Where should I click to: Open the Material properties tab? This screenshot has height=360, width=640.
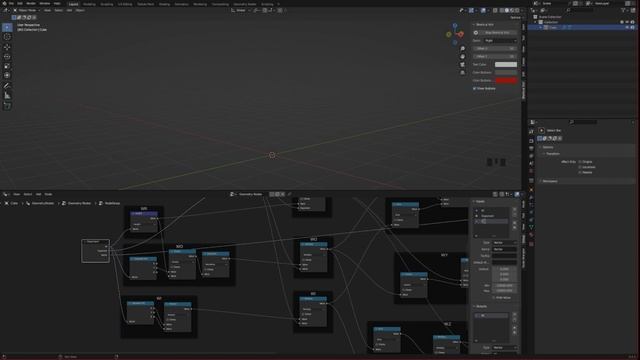coord(531,235)
